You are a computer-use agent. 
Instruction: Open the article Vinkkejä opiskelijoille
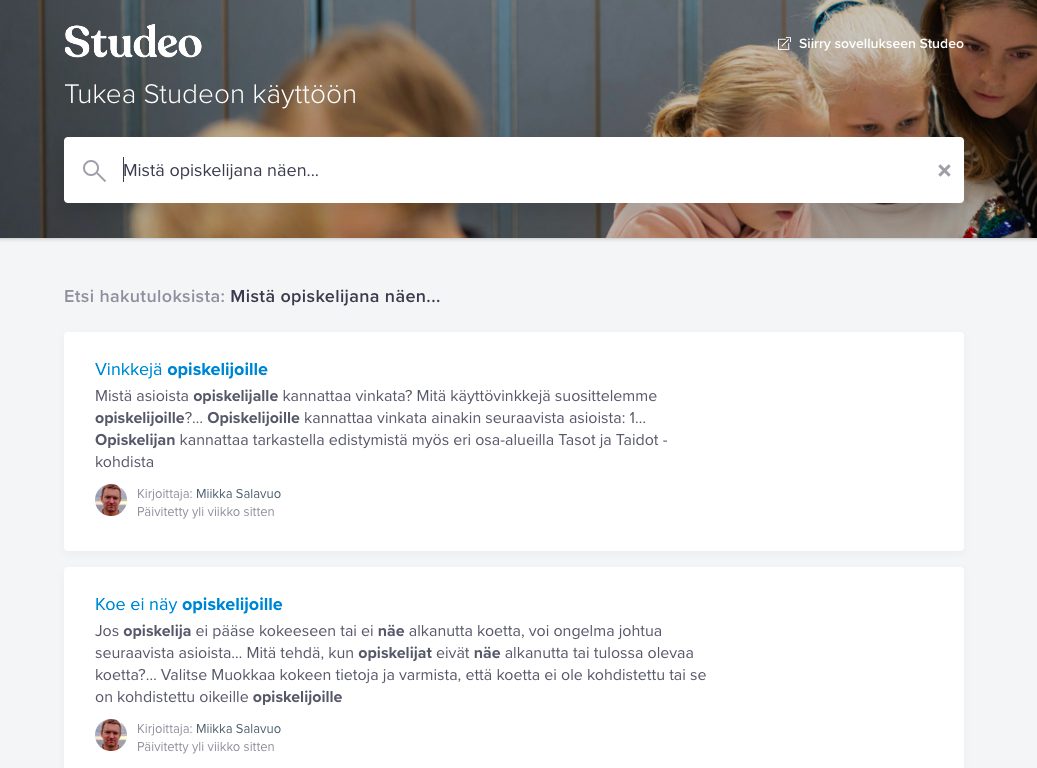click(x=181, y=369)
